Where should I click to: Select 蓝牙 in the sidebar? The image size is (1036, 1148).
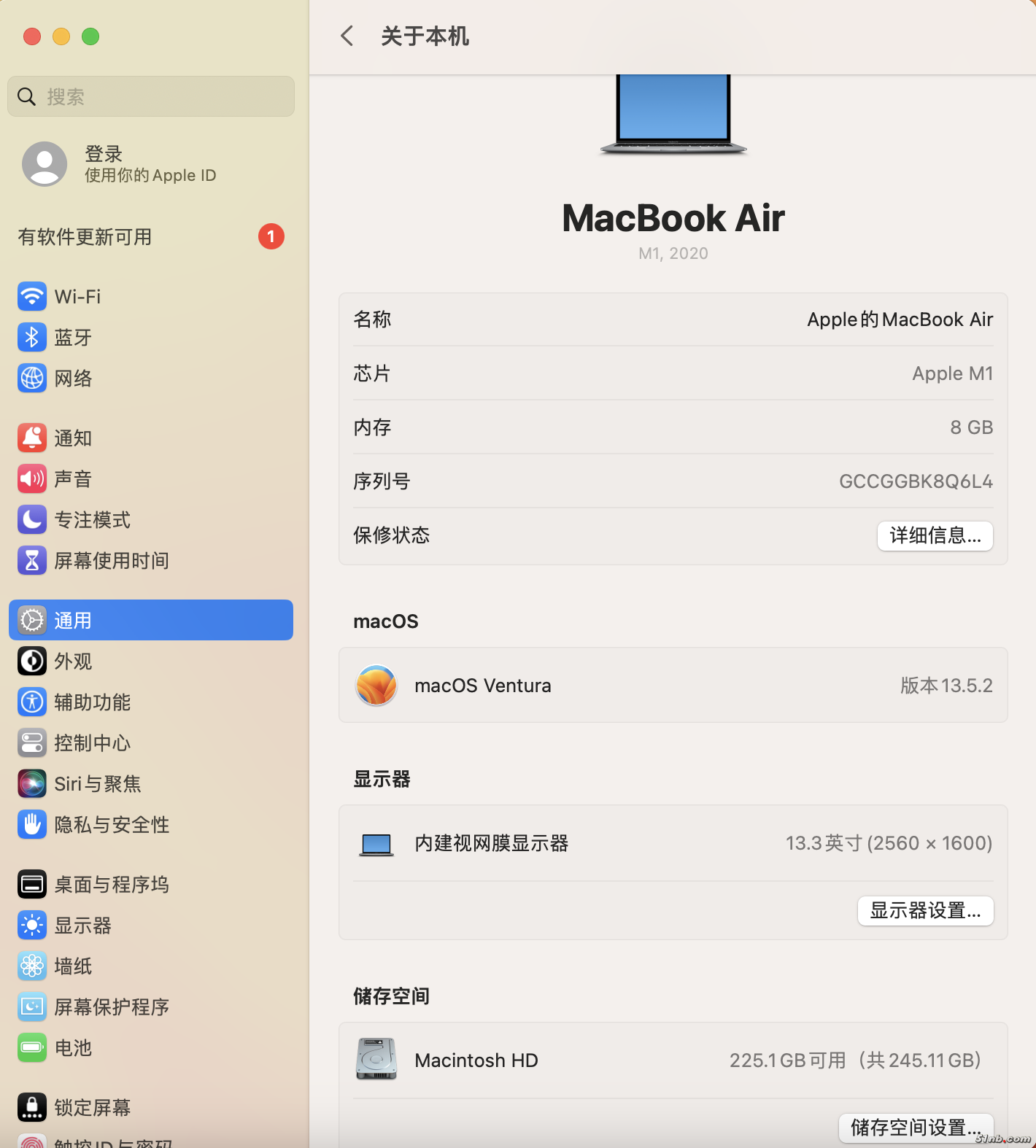(73, 338)
